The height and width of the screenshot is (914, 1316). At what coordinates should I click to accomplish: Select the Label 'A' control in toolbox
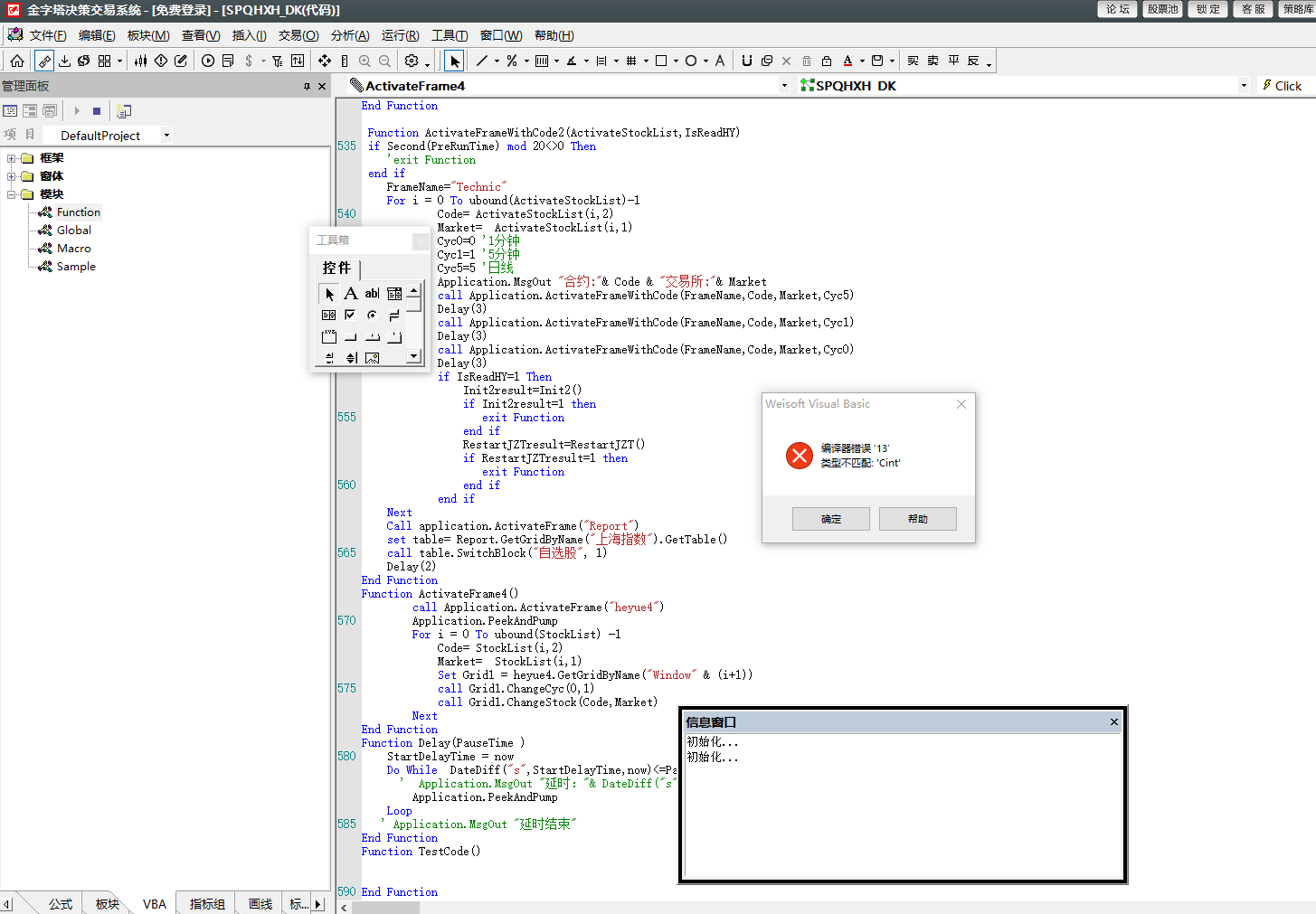coord(350,294)
